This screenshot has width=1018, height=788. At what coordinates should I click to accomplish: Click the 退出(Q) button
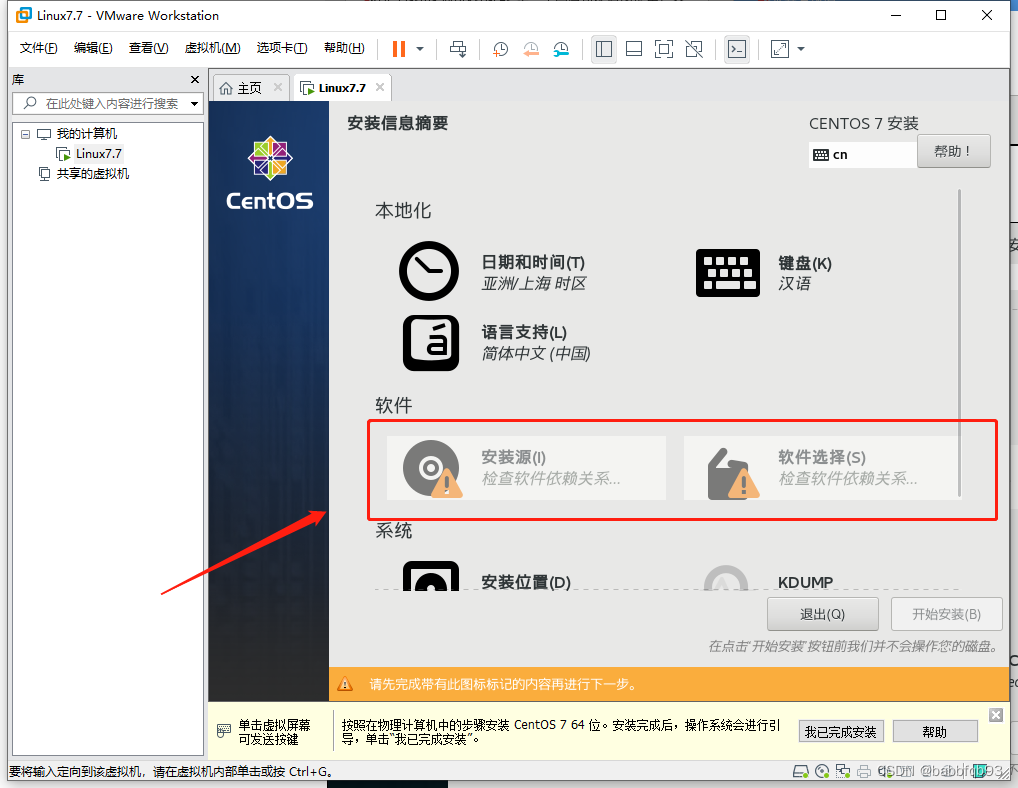(x=823, y=614)
